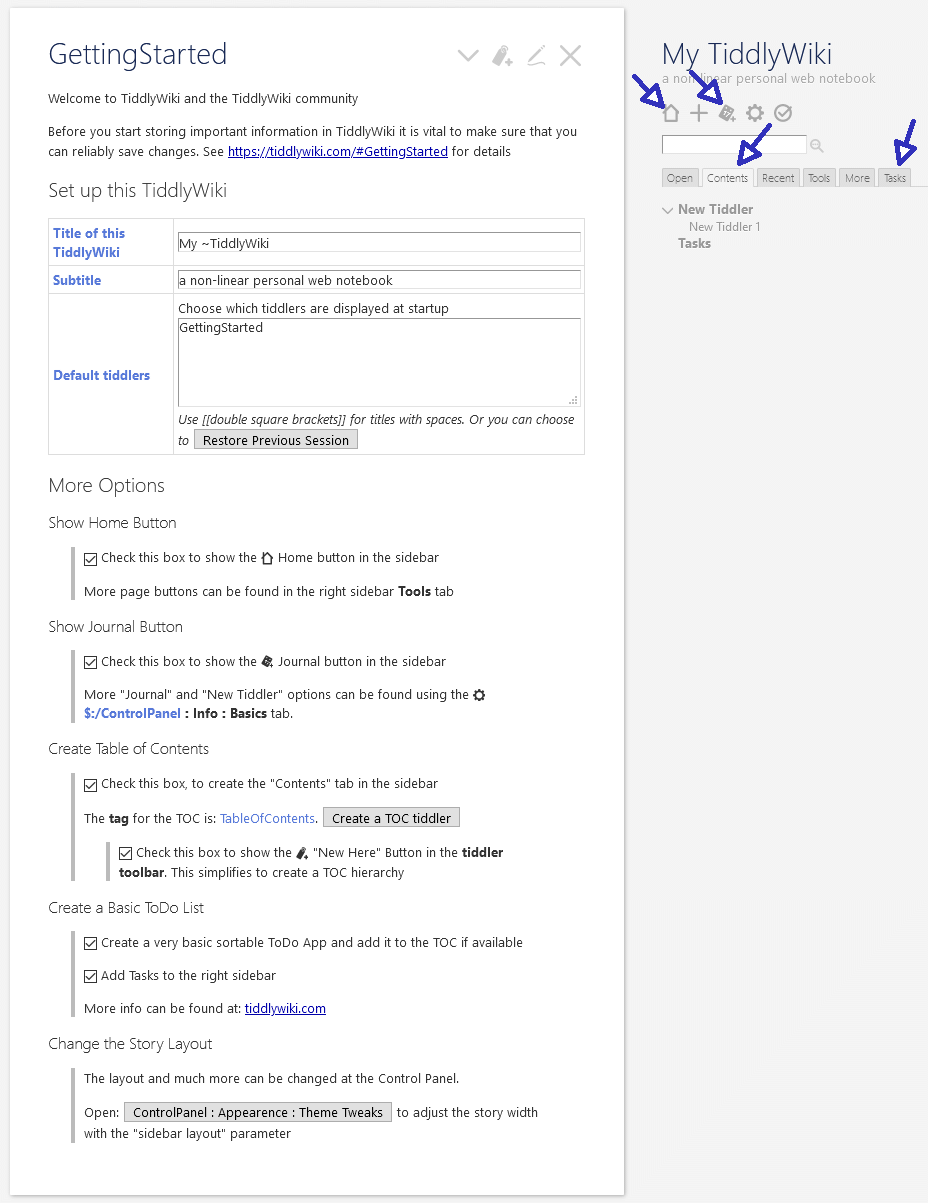Uncheck create basic ToDo App checkbox
The height and width of the screenshot is (1203, 928).
pyautogui.click(x=91, y=943)
